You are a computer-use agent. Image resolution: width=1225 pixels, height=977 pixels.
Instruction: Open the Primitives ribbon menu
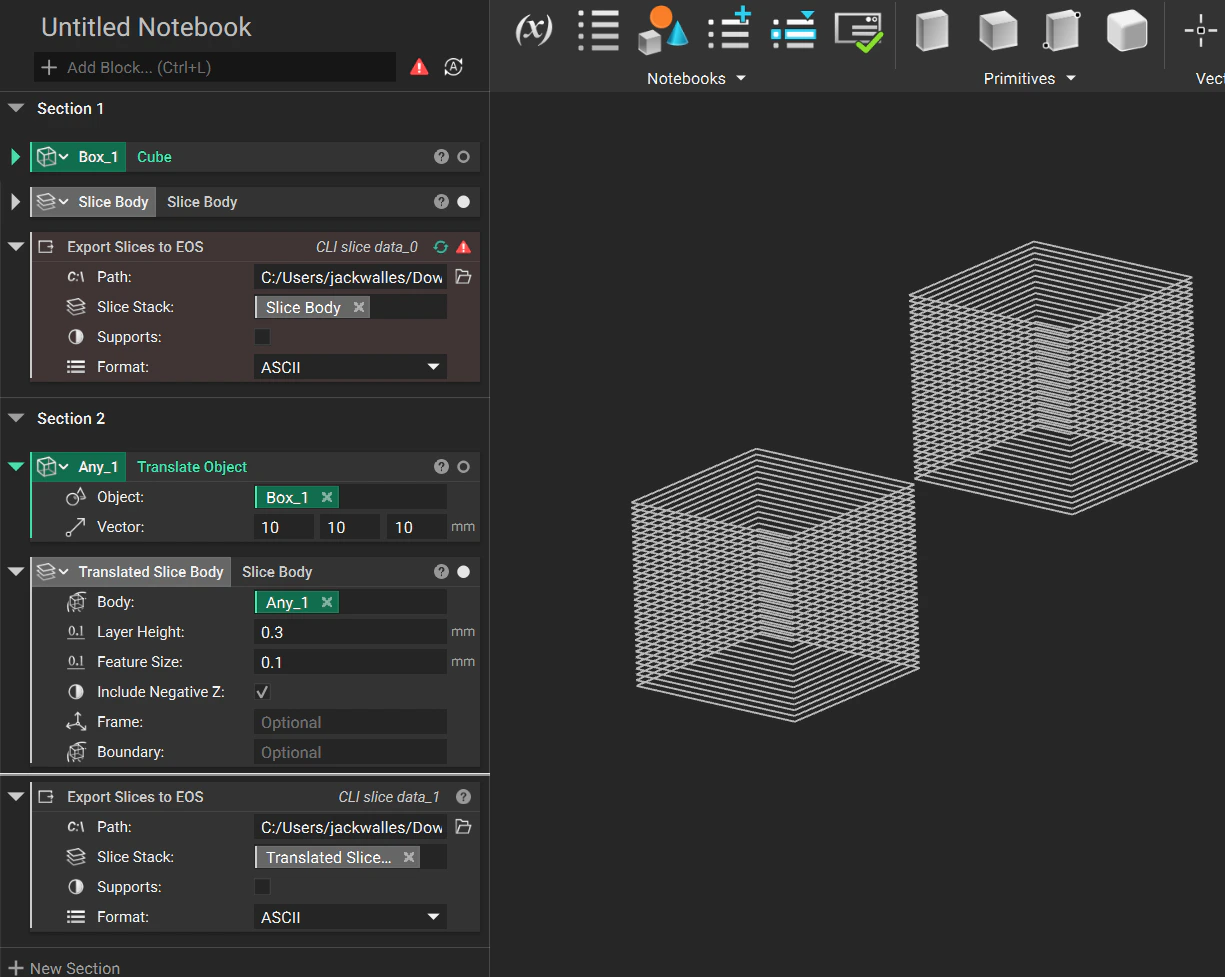(x=1029, y=78)
